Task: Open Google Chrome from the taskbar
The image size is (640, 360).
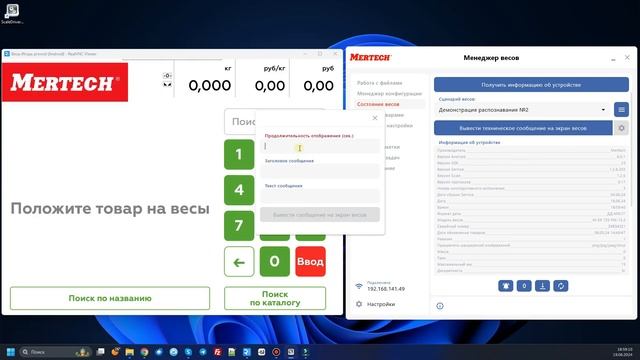Action: coord(144,352)
